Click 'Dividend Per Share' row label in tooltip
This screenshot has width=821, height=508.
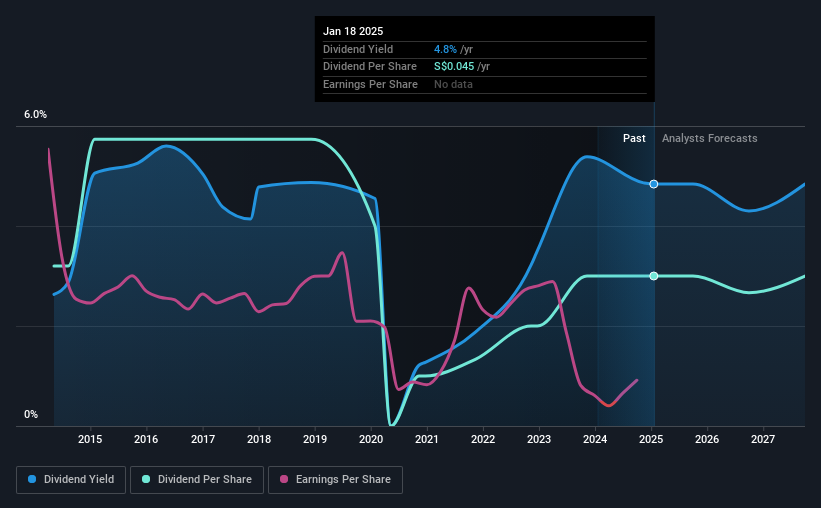click(x=370, y=67)
